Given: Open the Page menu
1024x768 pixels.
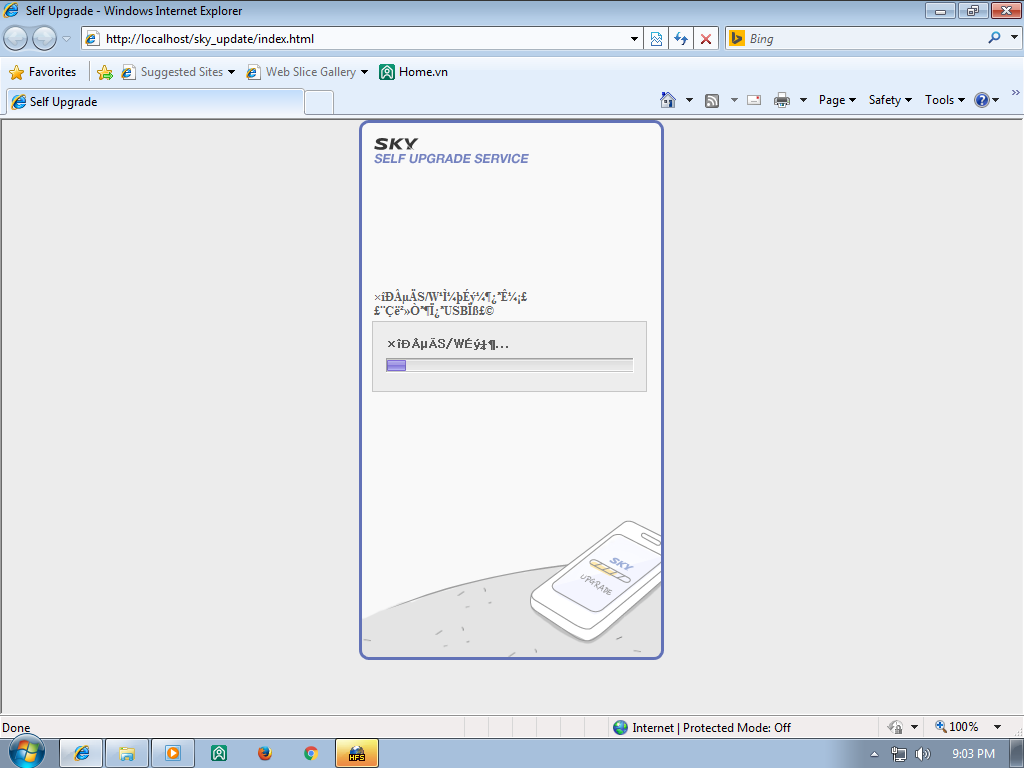Looking at the screenshot, I should 837,100.
